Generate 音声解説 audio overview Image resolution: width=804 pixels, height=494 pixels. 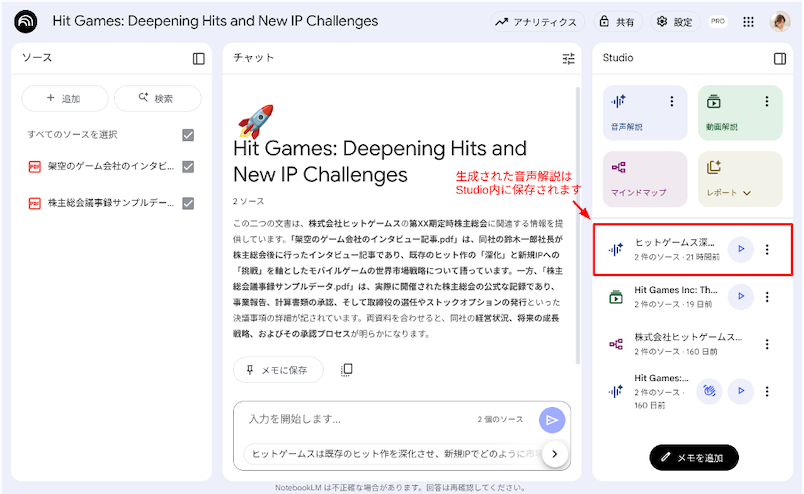[x=645, y=113]
